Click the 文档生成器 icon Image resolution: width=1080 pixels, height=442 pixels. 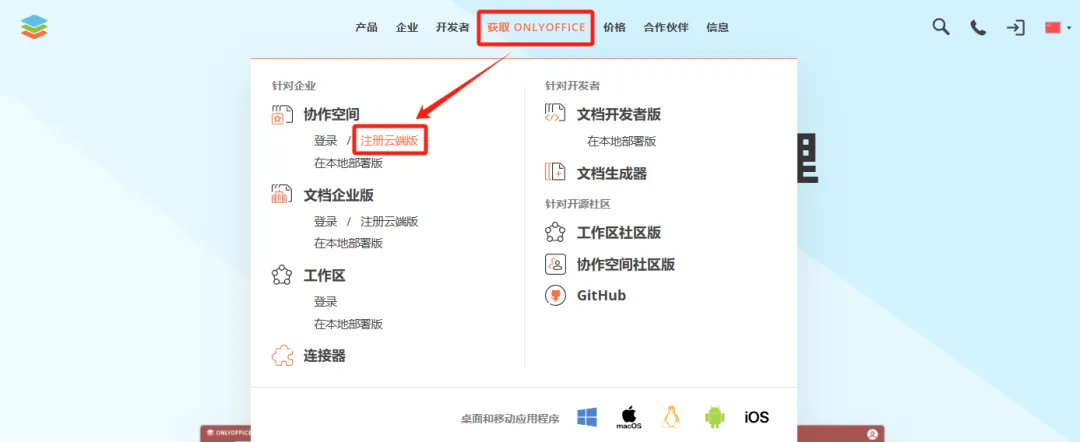(554, 172)
